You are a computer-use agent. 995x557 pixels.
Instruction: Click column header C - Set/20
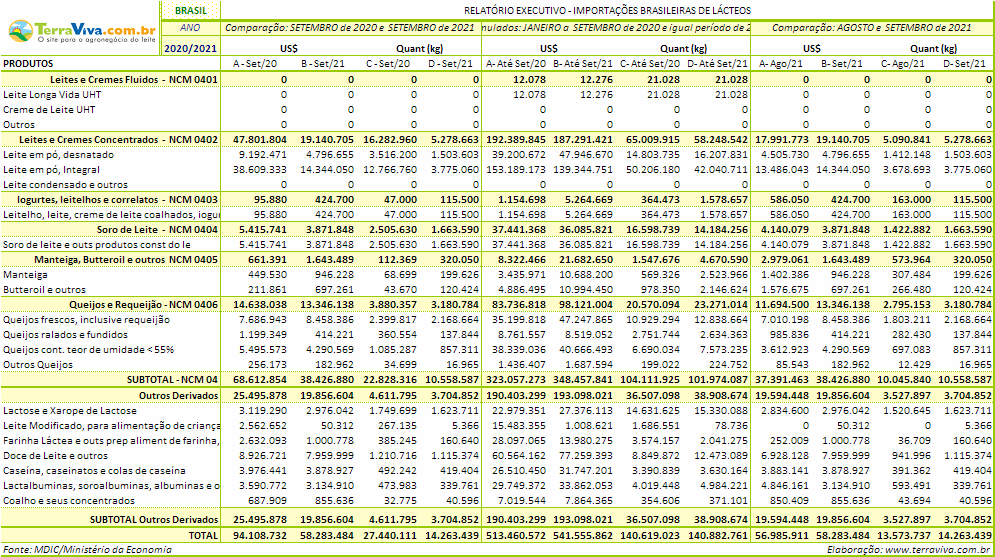click(x=388, y=63)
